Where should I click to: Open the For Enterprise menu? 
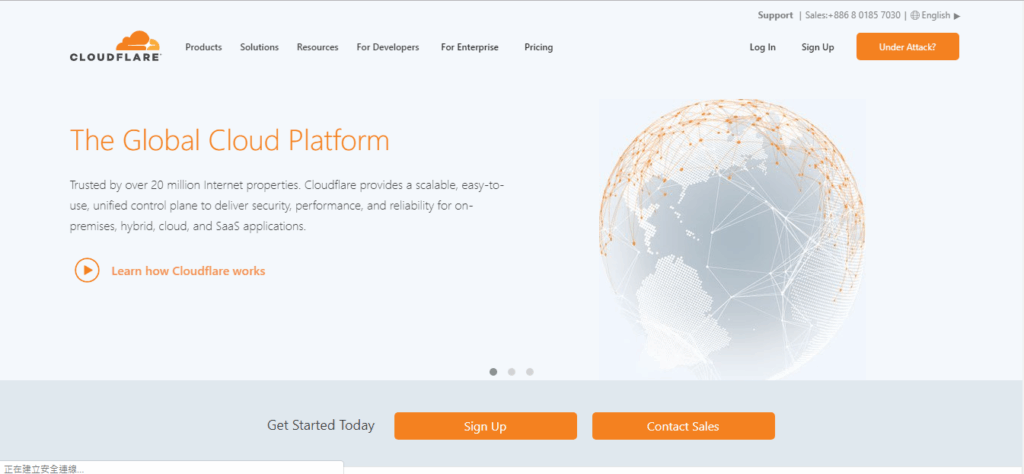point(470,47)
